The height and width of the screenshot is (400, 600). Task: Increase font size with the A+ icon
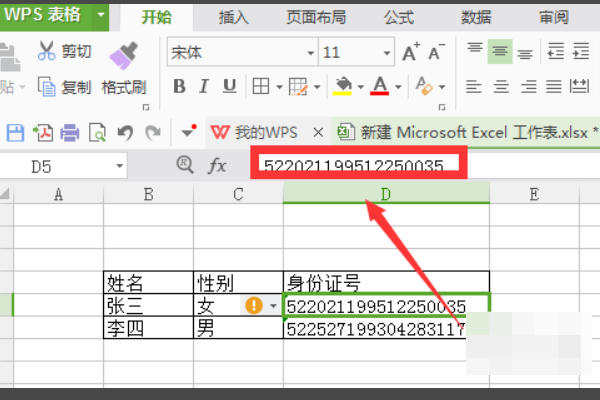pos(411,52)
